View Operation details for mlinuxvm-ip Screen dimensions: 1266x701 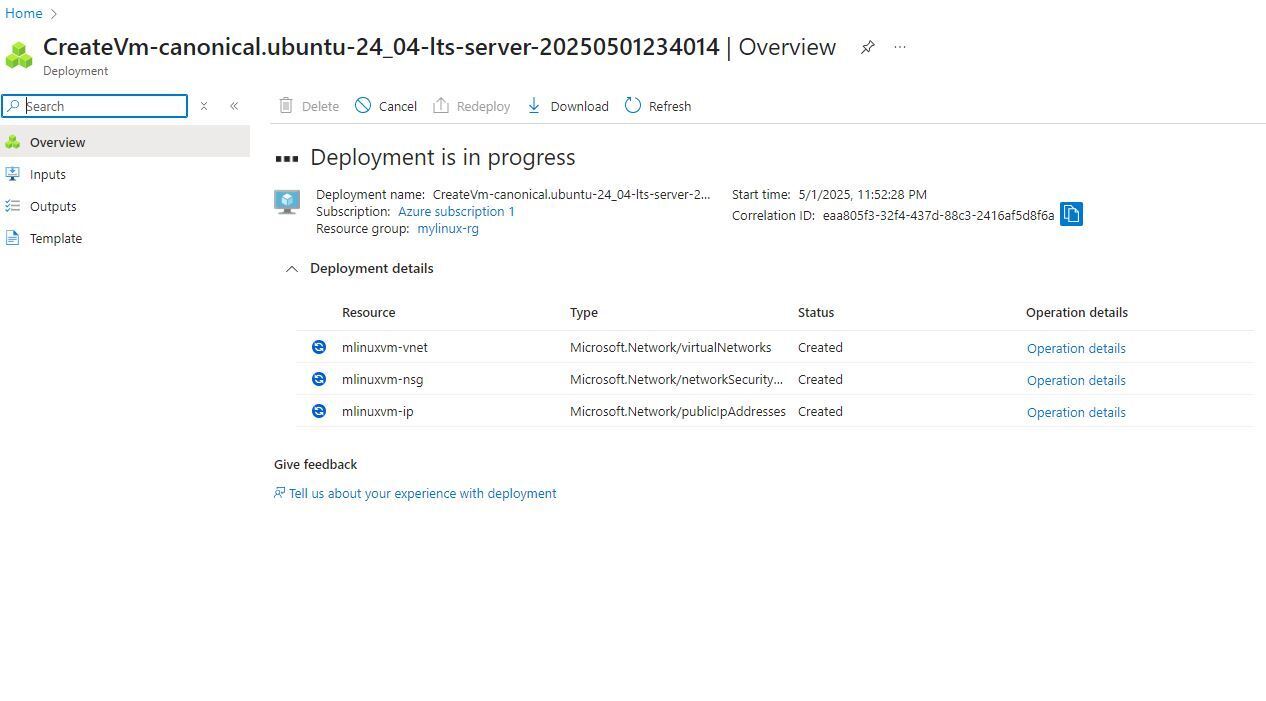coord(1076,412)
